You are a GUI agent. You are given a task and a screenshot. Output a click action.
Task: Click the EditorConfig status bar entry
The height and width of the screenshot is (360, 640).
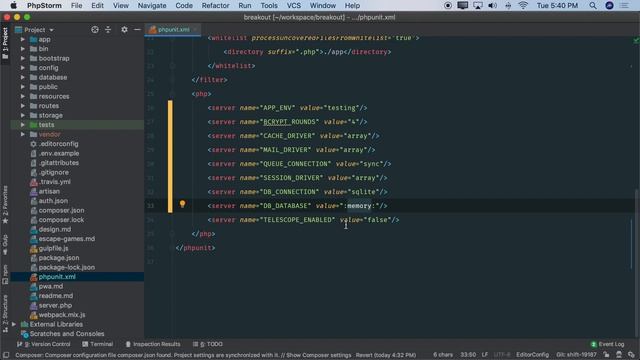pos(533,355)
